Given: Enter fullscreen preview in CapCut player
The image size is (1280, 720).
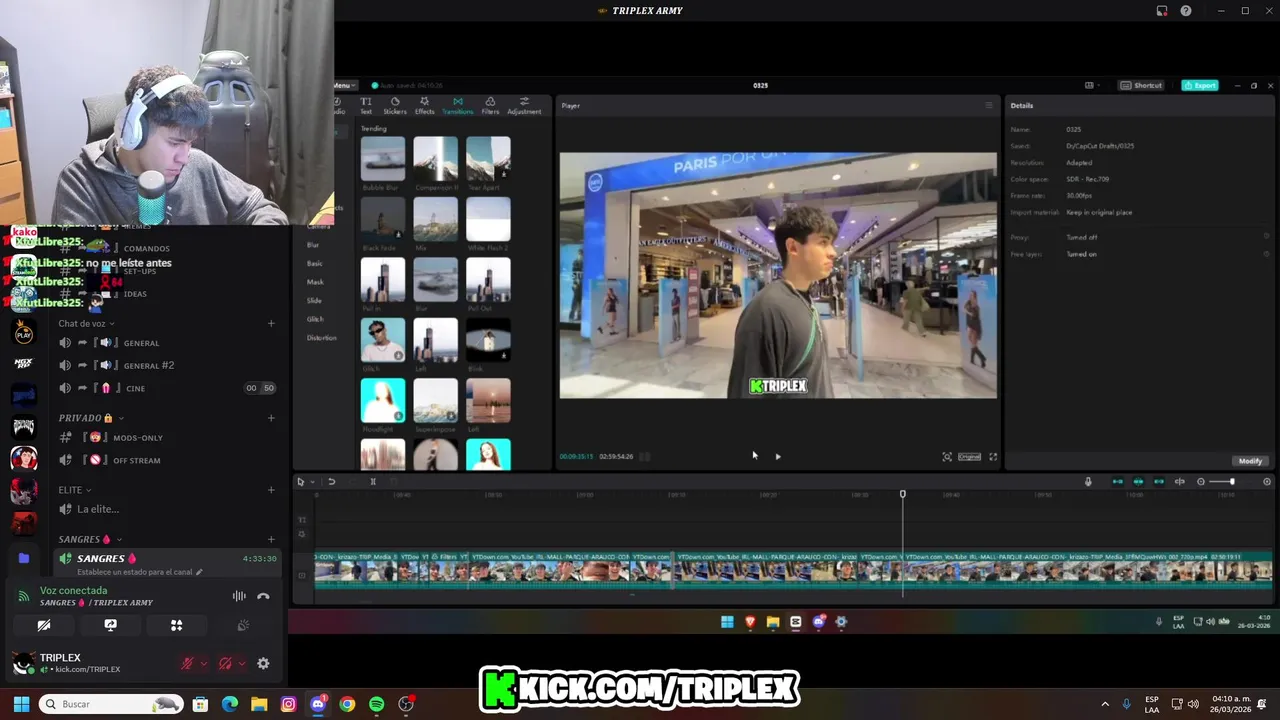Looking at the screenshot, I should pos(993,457).
